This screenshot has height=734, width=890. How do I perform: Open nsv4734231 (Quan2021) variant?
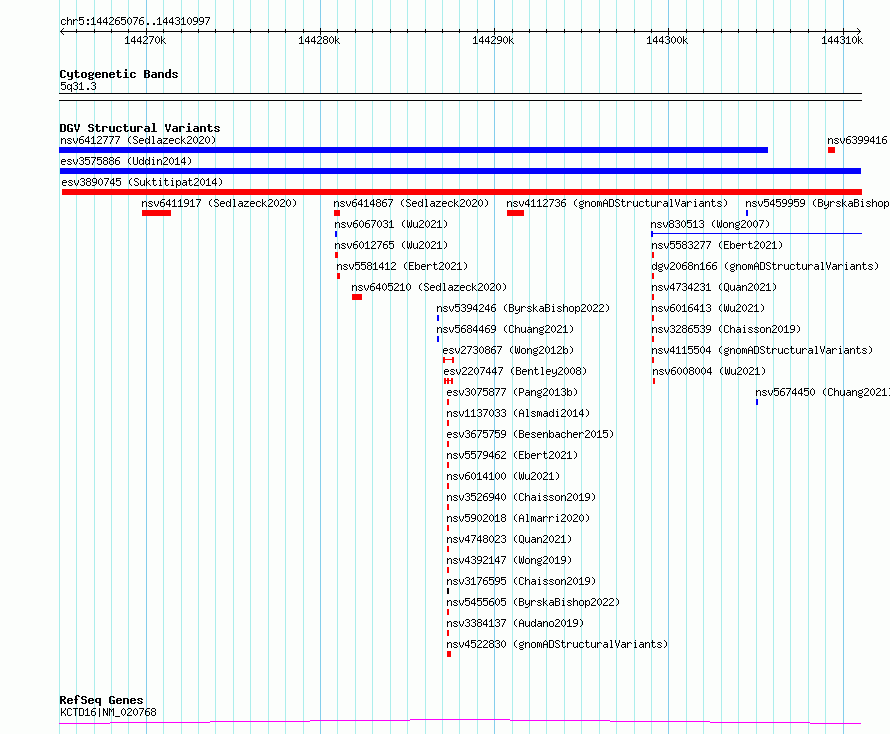pos(714,287)
